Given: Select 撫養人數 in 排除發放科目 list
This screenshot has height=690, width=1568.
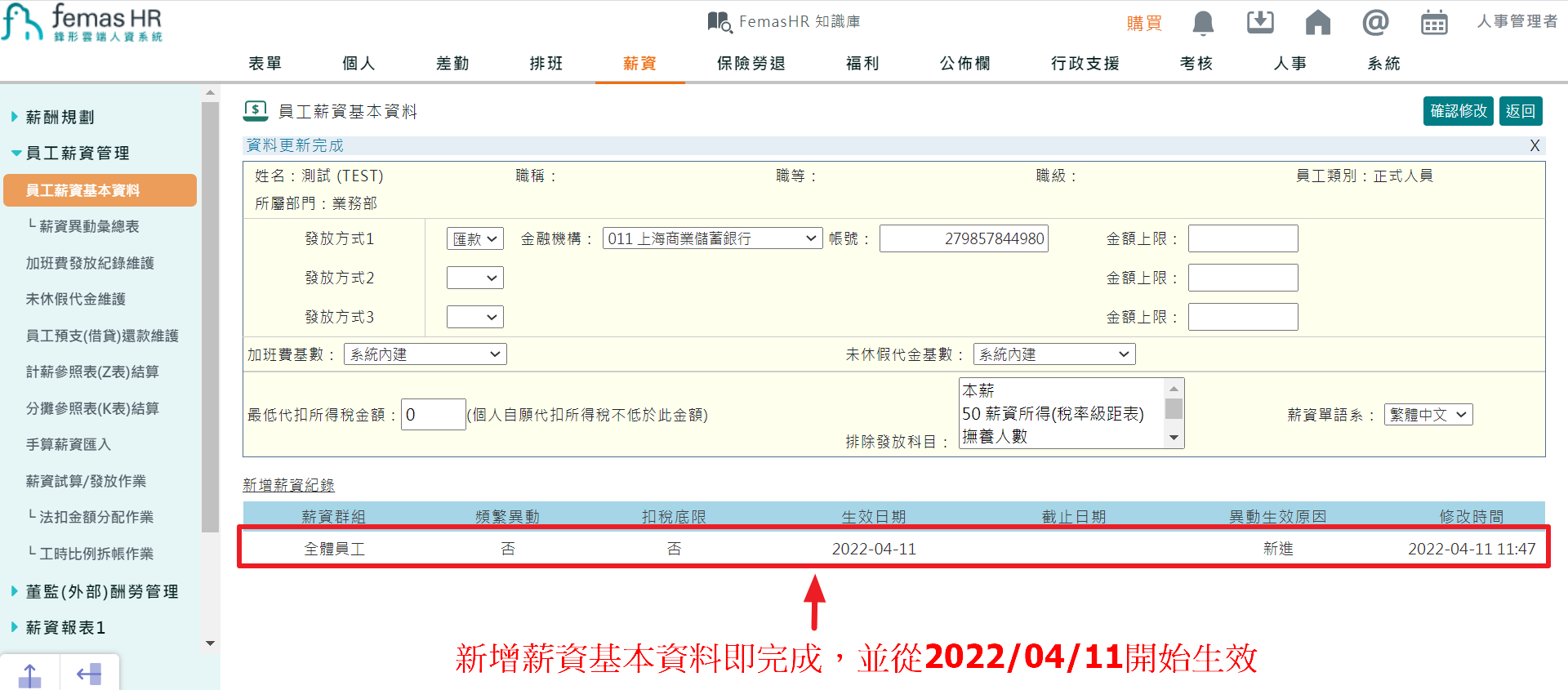Looking at the screenshot, I should coord(1062,436).
